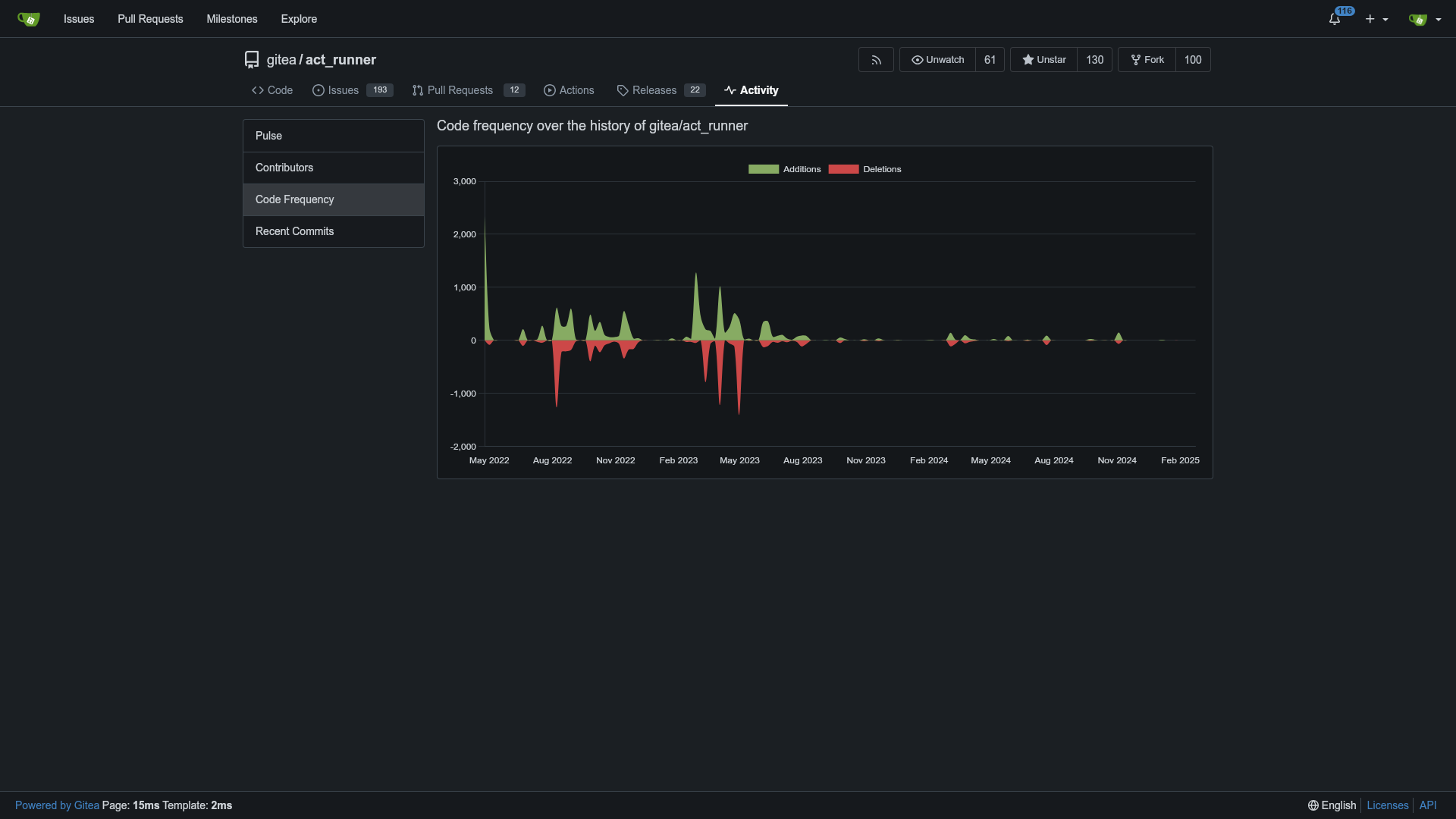
Task: Click the Gitea logo home icon
Action: [29, 19]
